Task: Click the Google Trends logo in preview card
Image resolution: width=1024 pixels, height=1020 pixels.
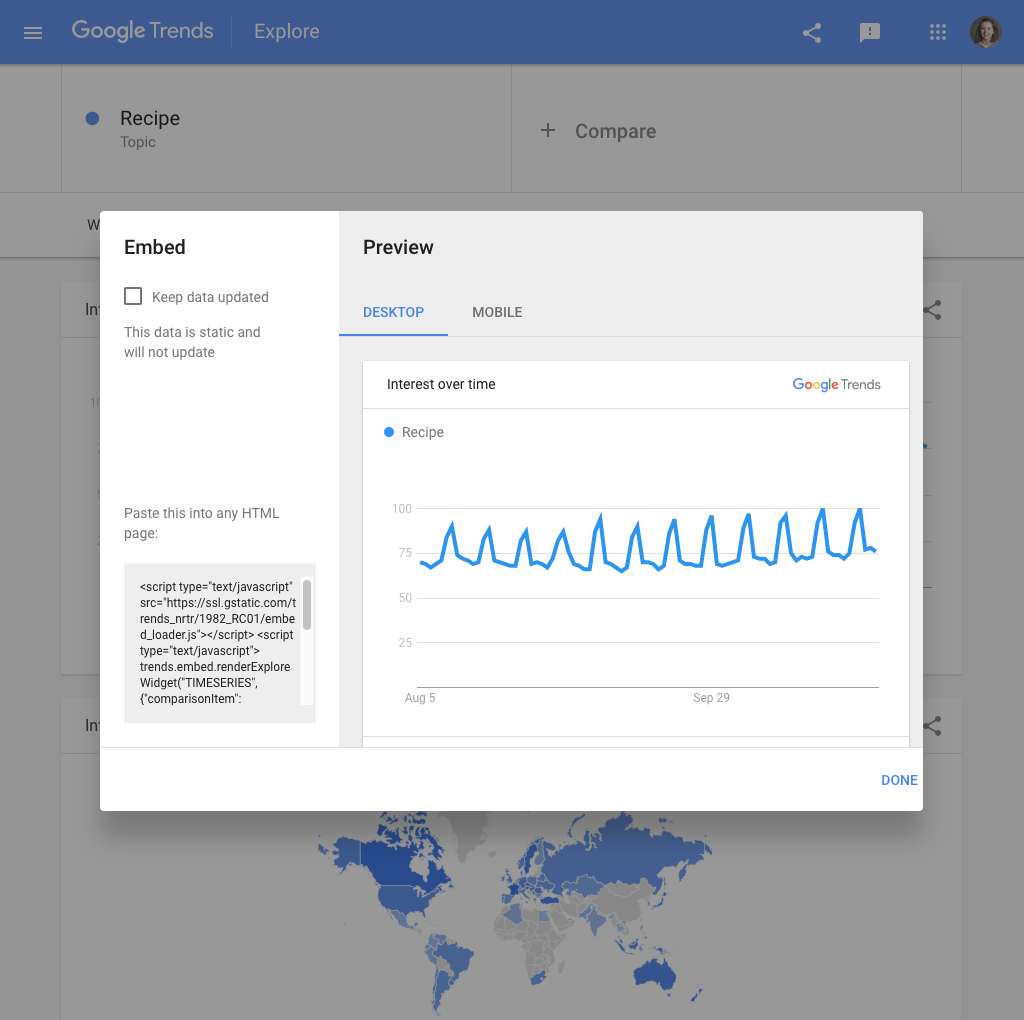Action: click(x=836, y=384)
